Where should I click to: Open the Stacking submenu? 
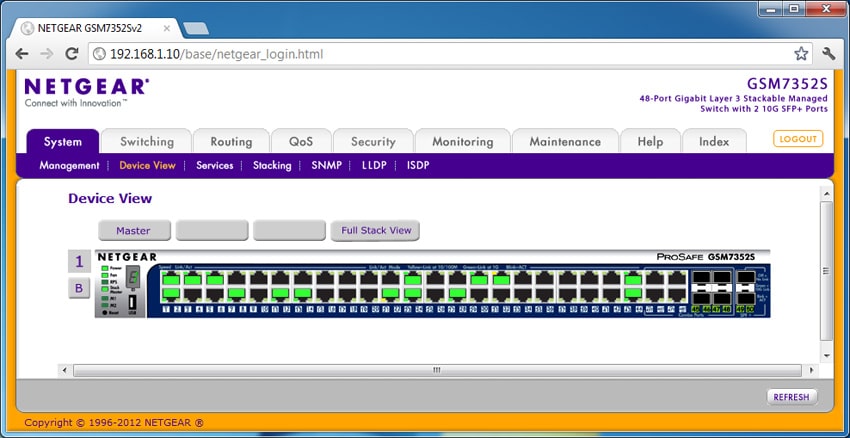click(x=272, y=165)
